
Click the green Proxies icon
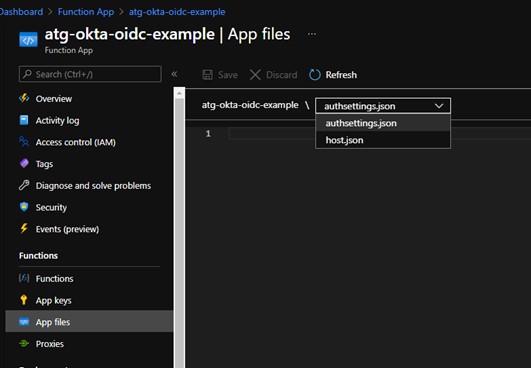click(24, 344)
